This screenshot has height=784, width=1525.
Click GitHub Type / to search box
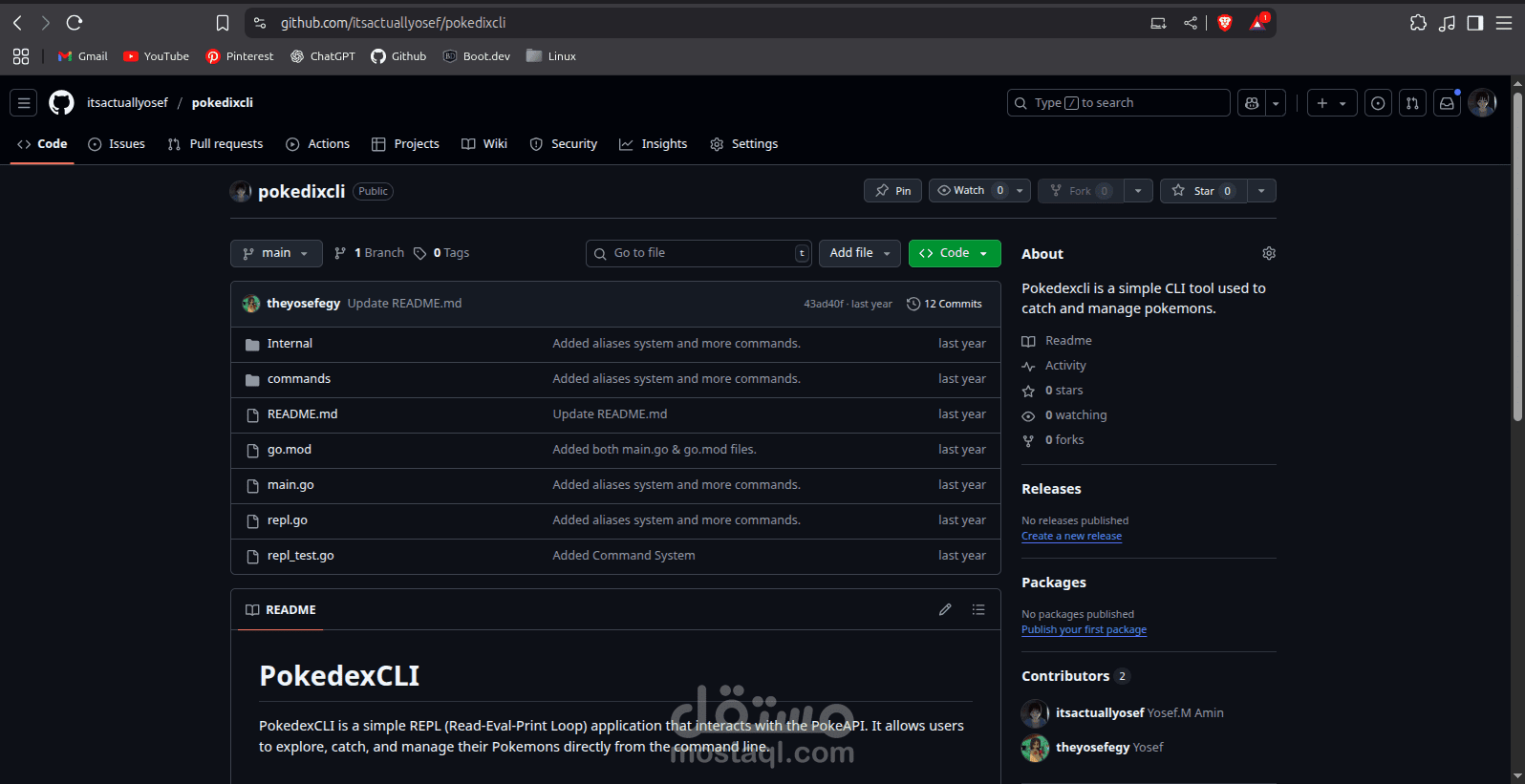click(x=1118, y=103)
